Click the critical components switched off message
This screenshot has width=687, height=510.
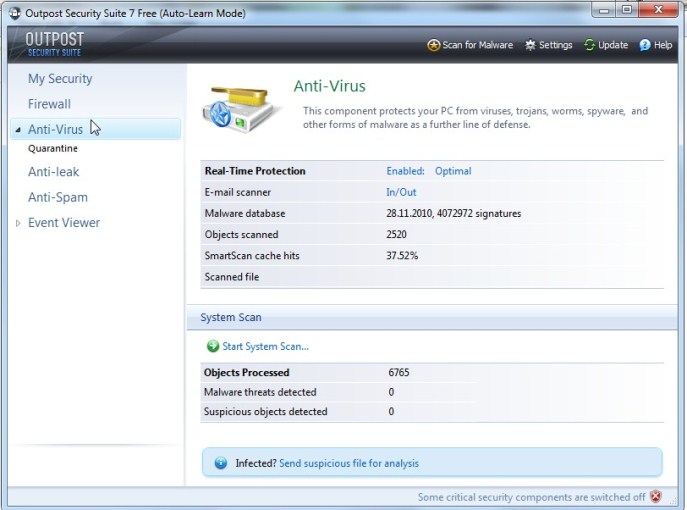pyautogui.click(x=531, y=497)
